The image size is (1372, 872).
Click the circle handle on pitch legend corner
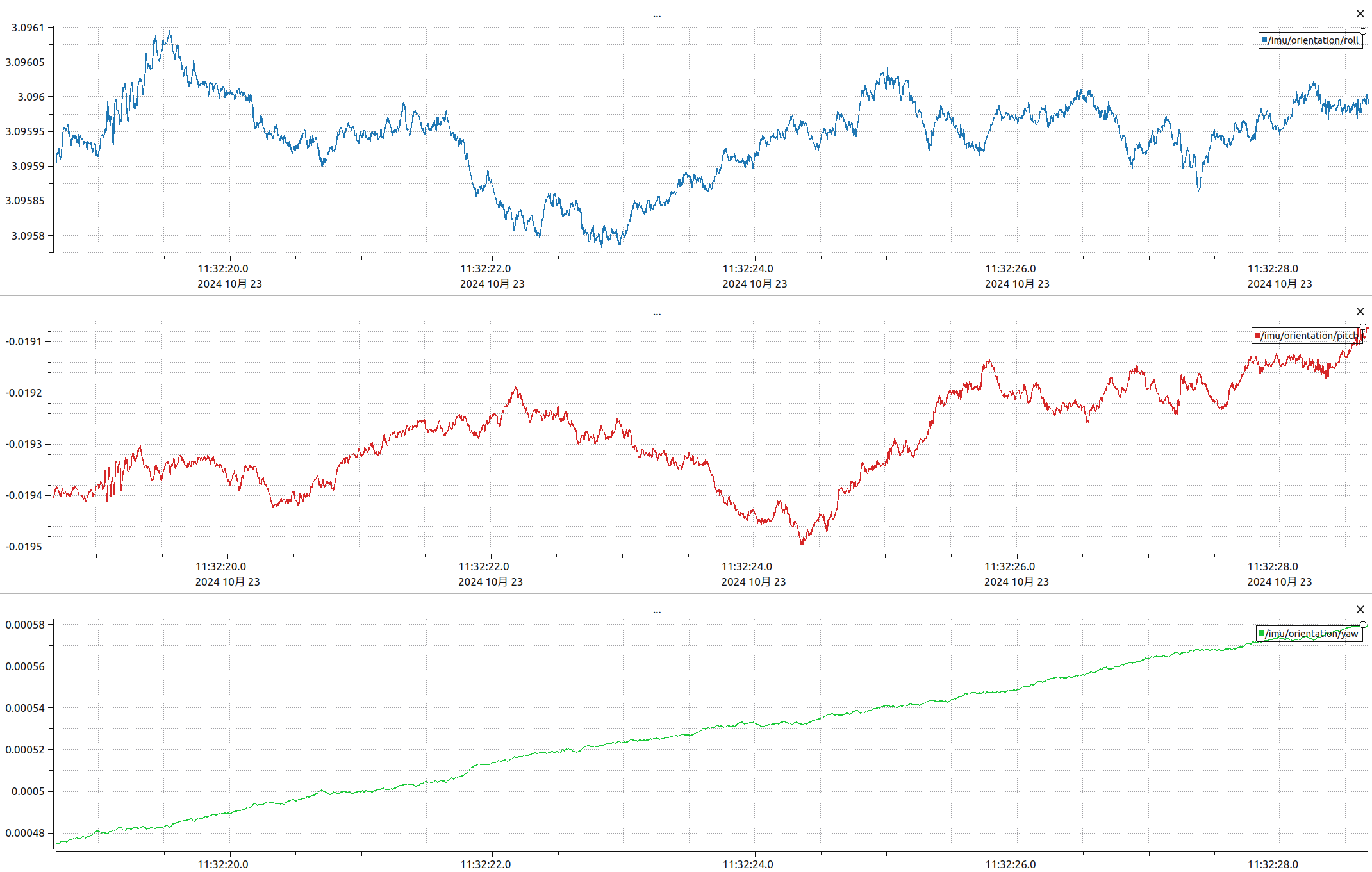pos(1363,327)
